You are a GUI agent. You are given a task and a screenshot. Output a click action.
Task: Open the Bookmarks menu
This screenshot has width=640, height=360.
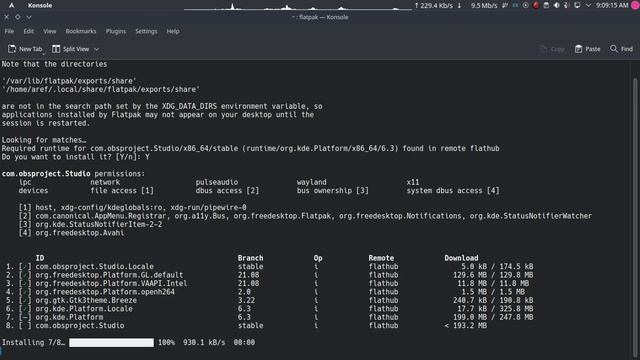(x=81, y=31)
